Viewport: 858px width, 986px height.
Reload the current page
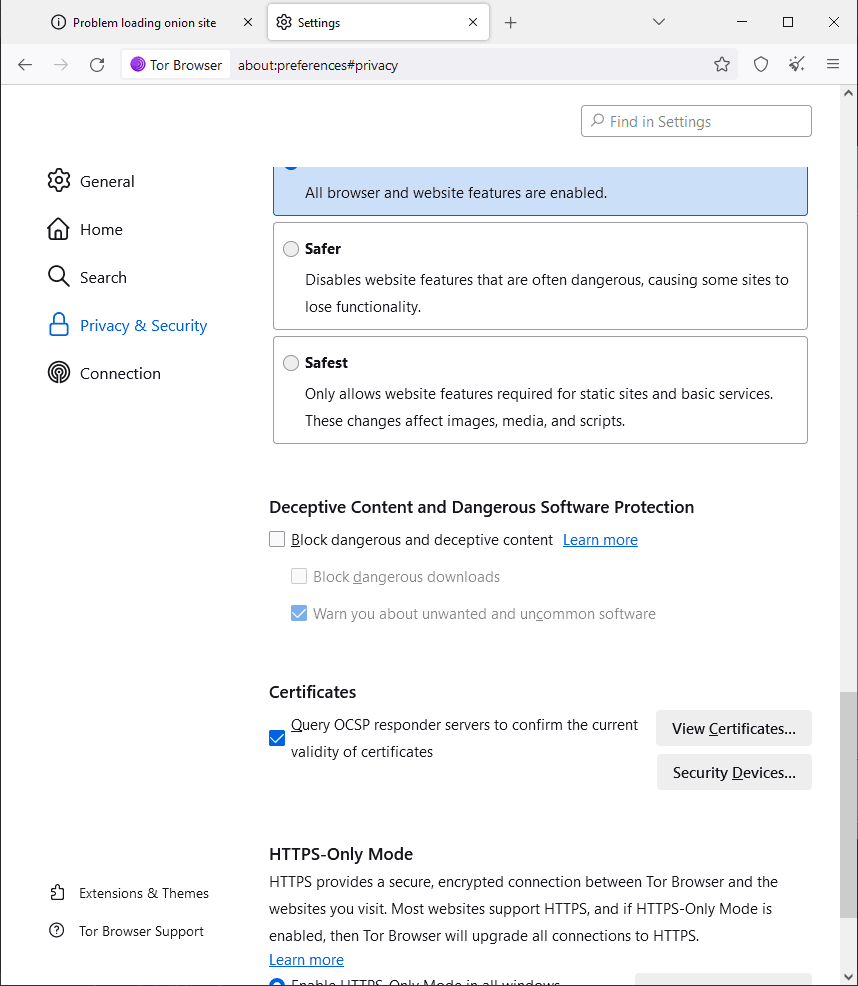97,65
